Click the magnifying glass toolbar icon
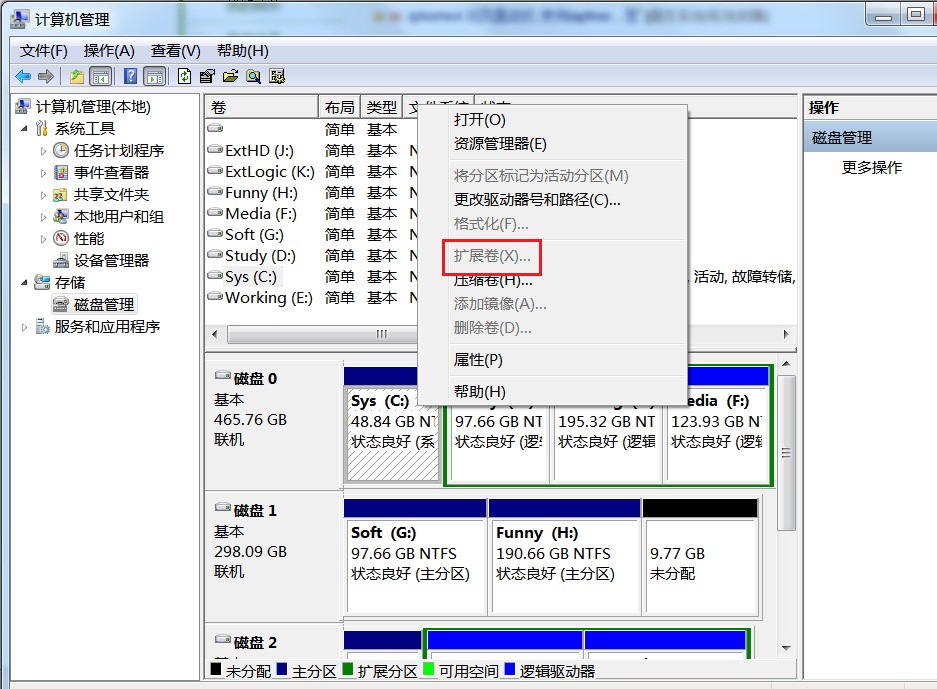The height and width of the screenshot is (689, 937). click(254, 76)
